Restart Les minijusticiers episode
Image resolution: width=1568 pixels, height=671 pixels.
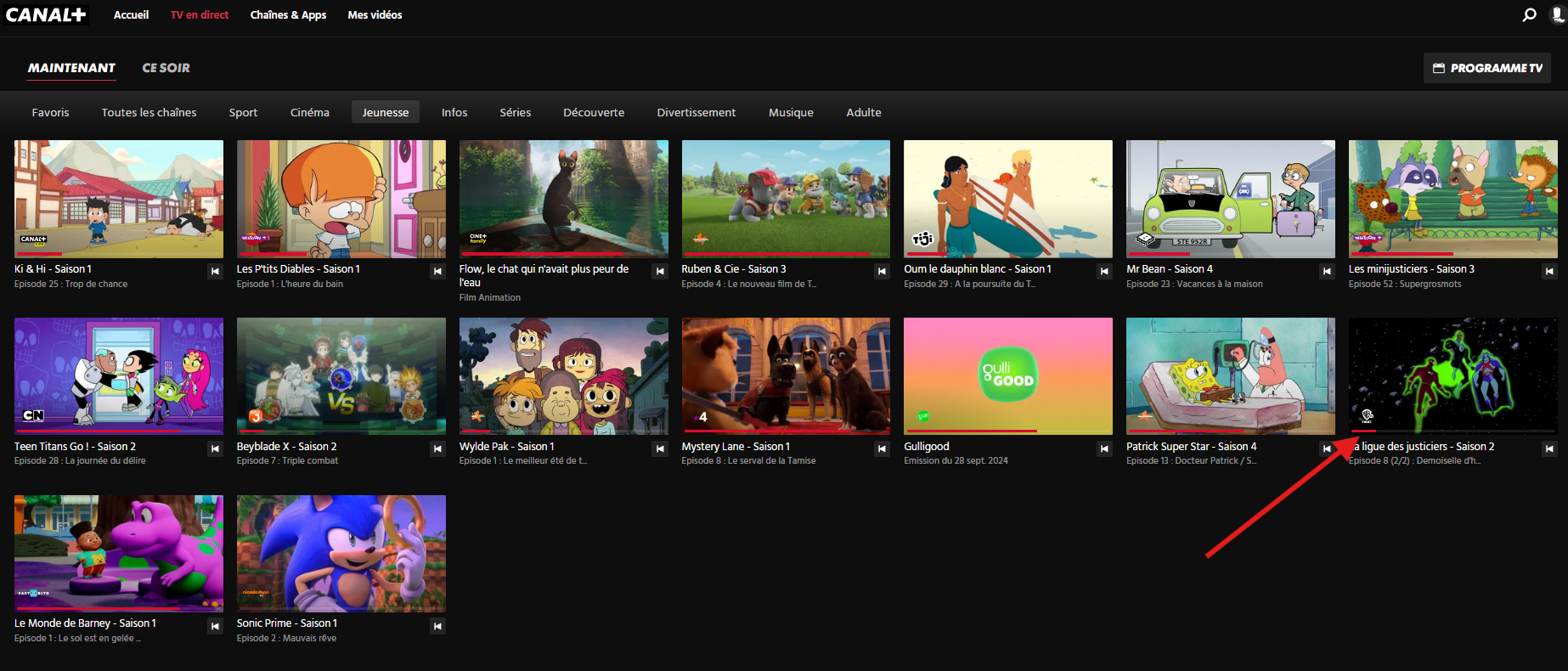pos(1550,271)
